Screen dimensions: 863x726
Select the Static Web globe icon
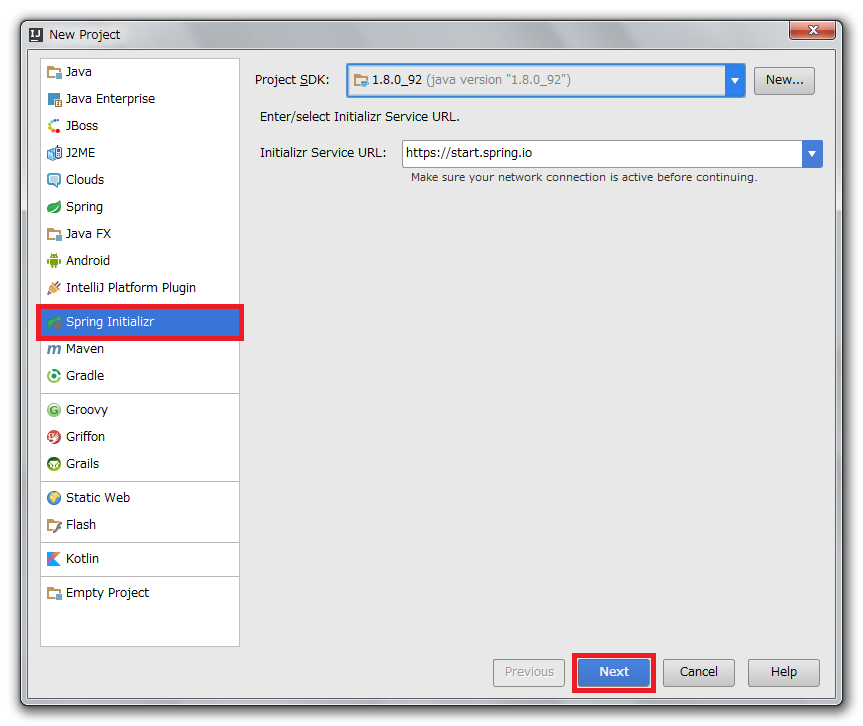(x=54, y=498)
